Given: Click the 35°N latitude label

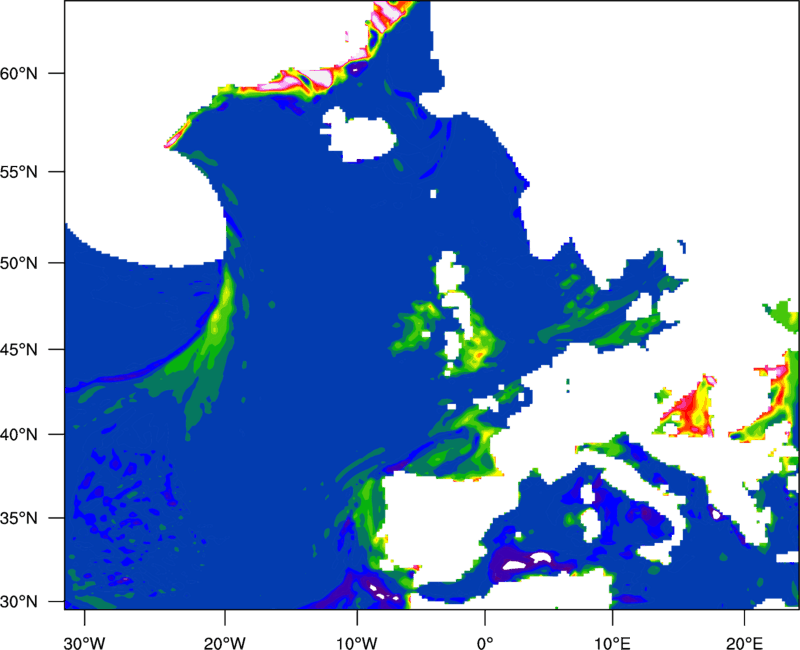Looking at the screenshot, I should coord(19,518).
